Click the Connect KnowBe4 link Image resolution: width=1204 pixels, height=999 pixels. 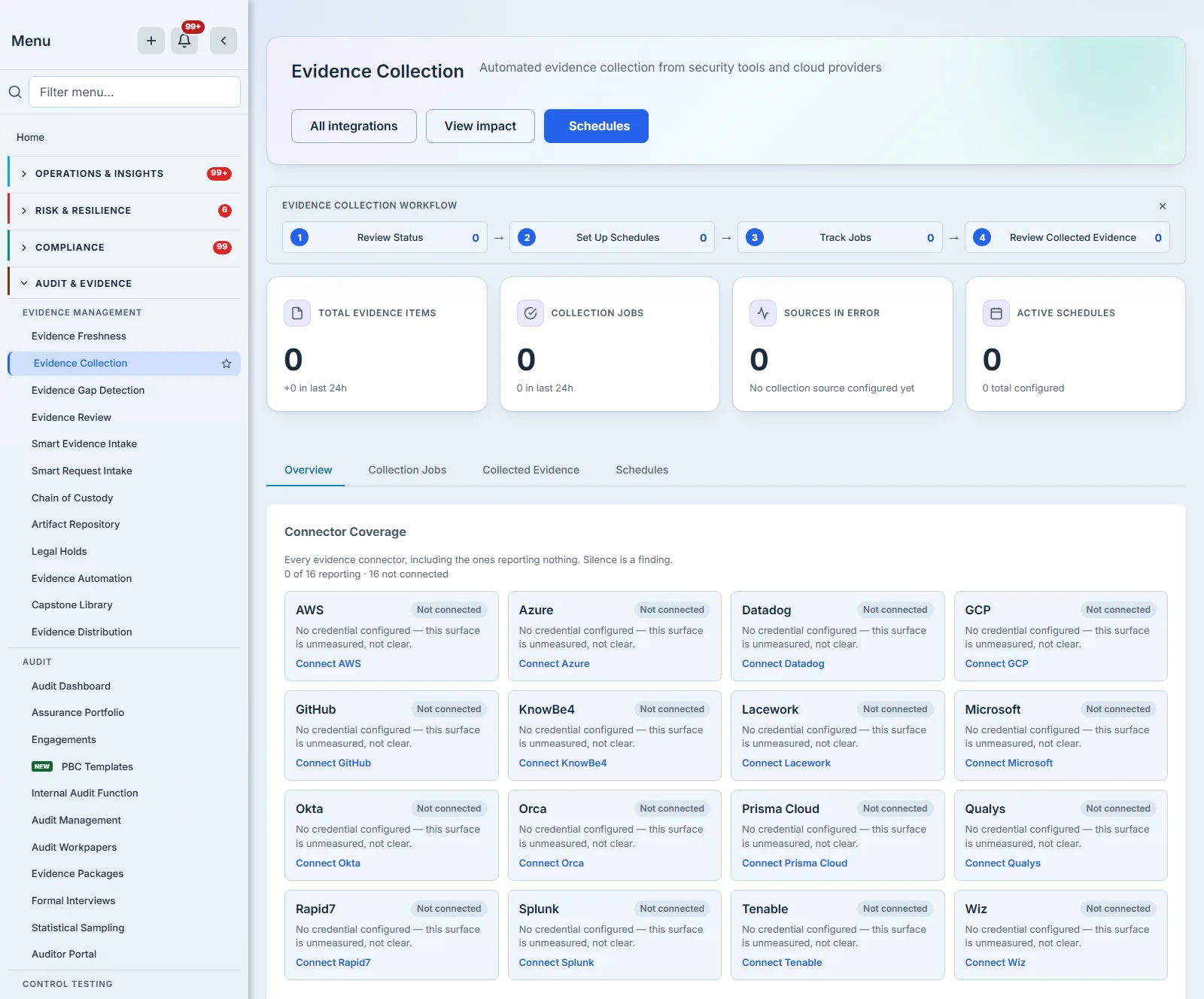[562, 763]
